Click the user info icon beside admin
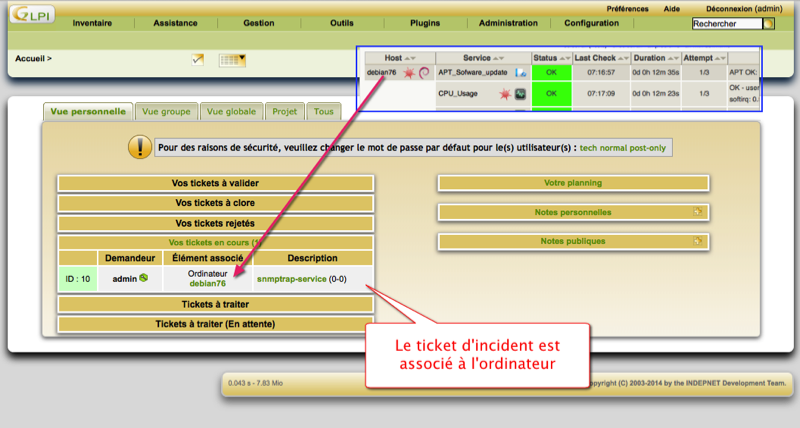Screen dimensions: 800x428 144,277
